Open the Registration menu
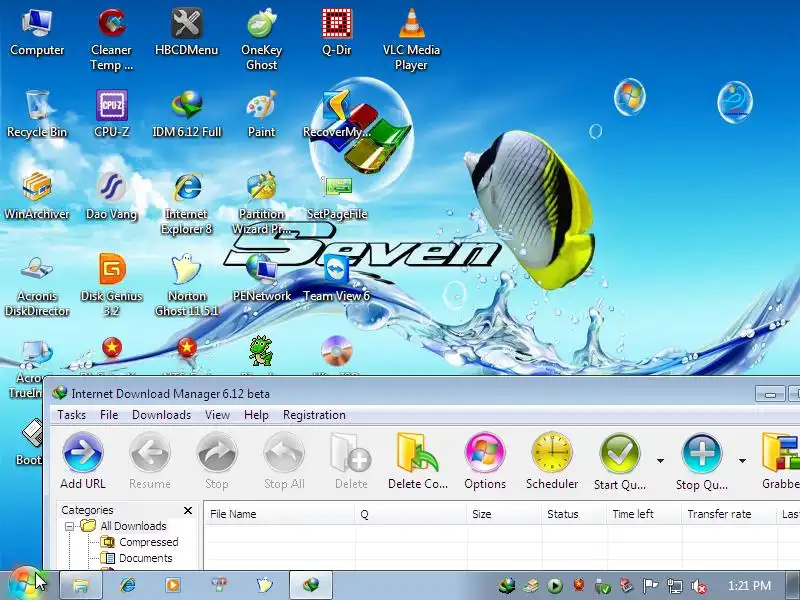This screenshot has height=600, width=800. [x=314, y=415]
